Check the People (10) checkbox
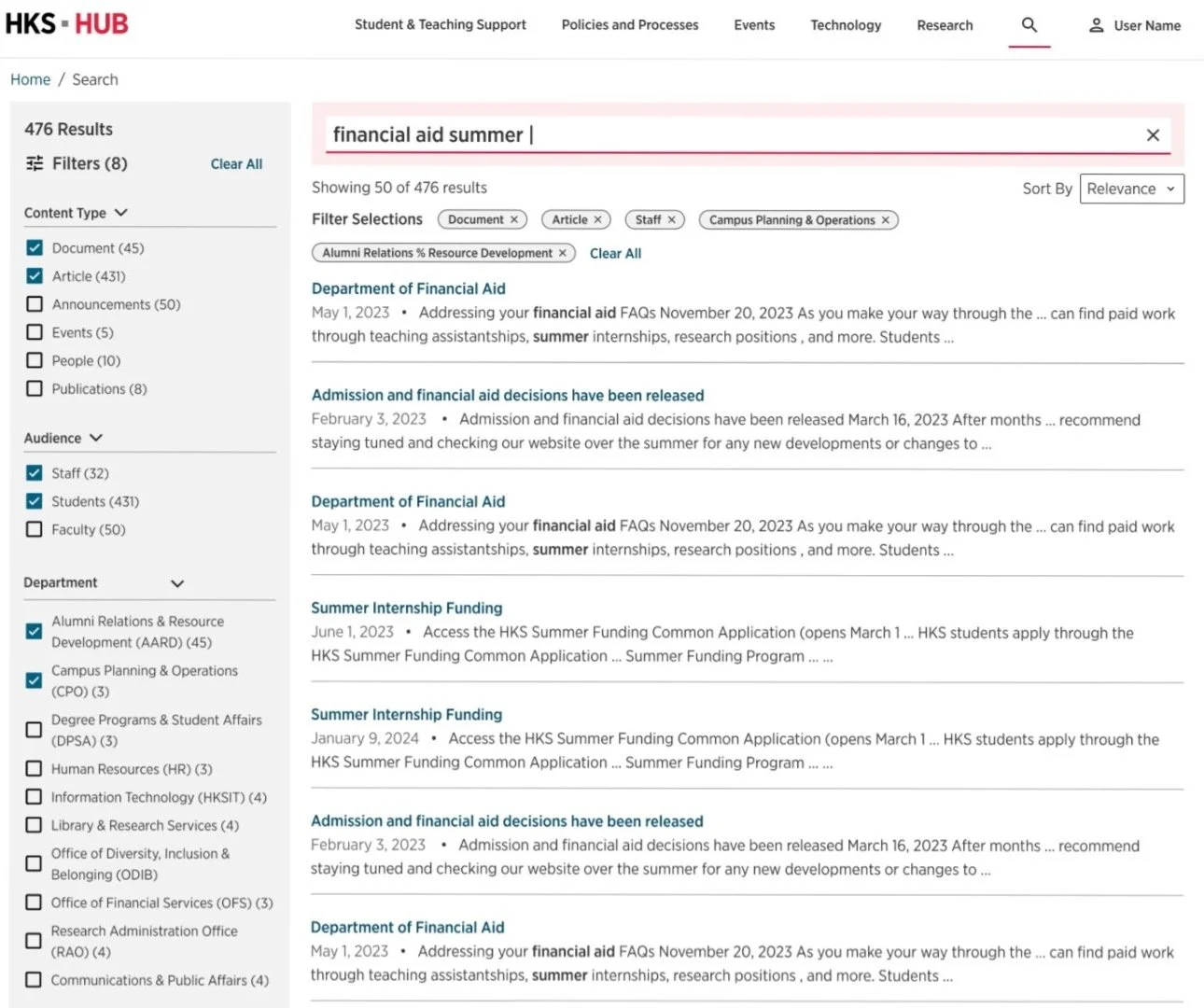The height and width of the screenshot is (1008, 1204). pyautogui.click(x=35, y=360)
